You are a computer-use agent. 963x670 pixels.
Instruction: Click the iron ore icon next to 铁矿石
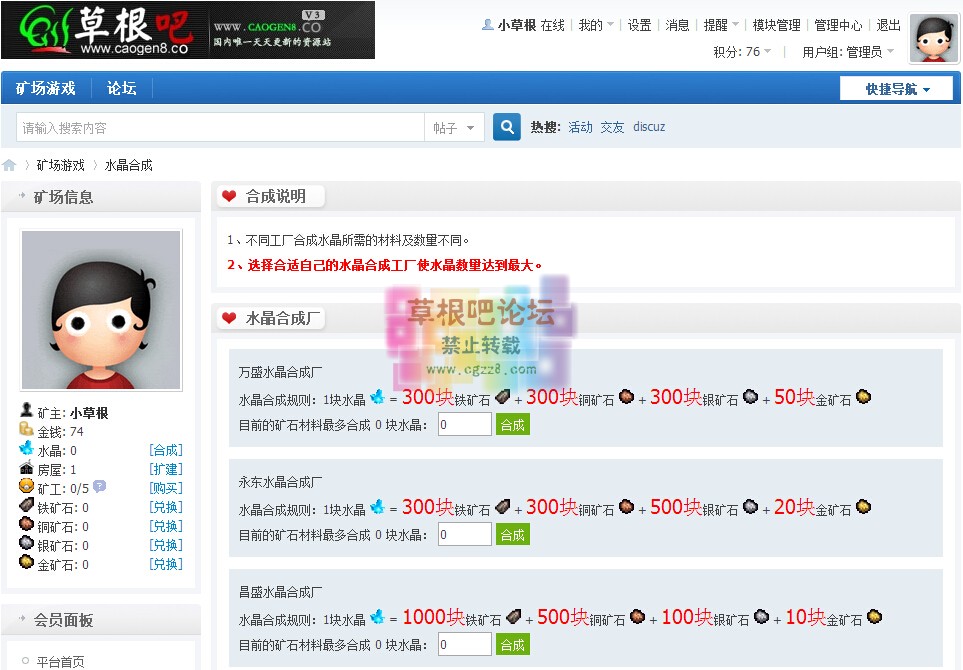click(26, 506)
